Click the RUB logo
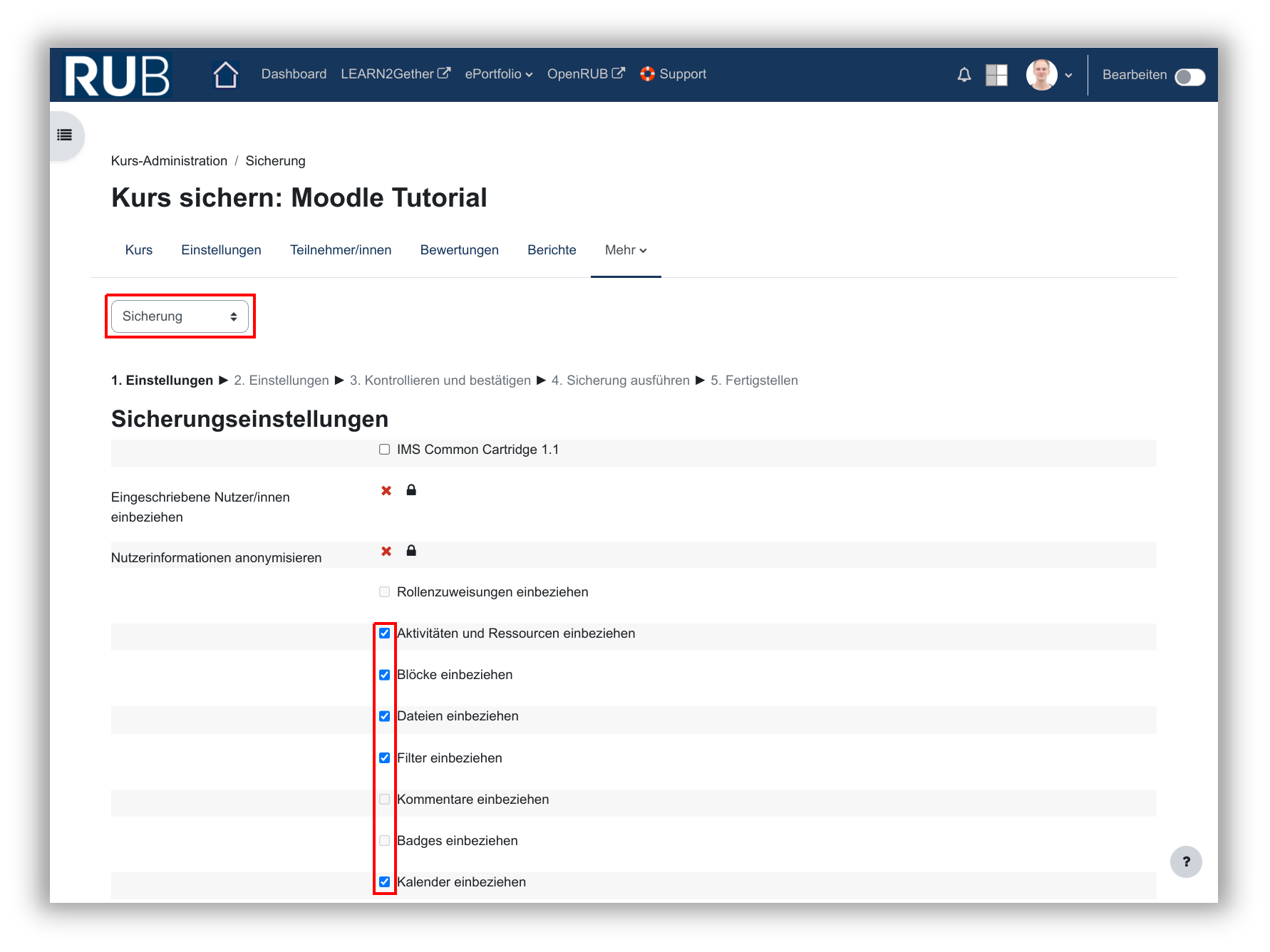1270x952 pixels. tap(117, 75)
